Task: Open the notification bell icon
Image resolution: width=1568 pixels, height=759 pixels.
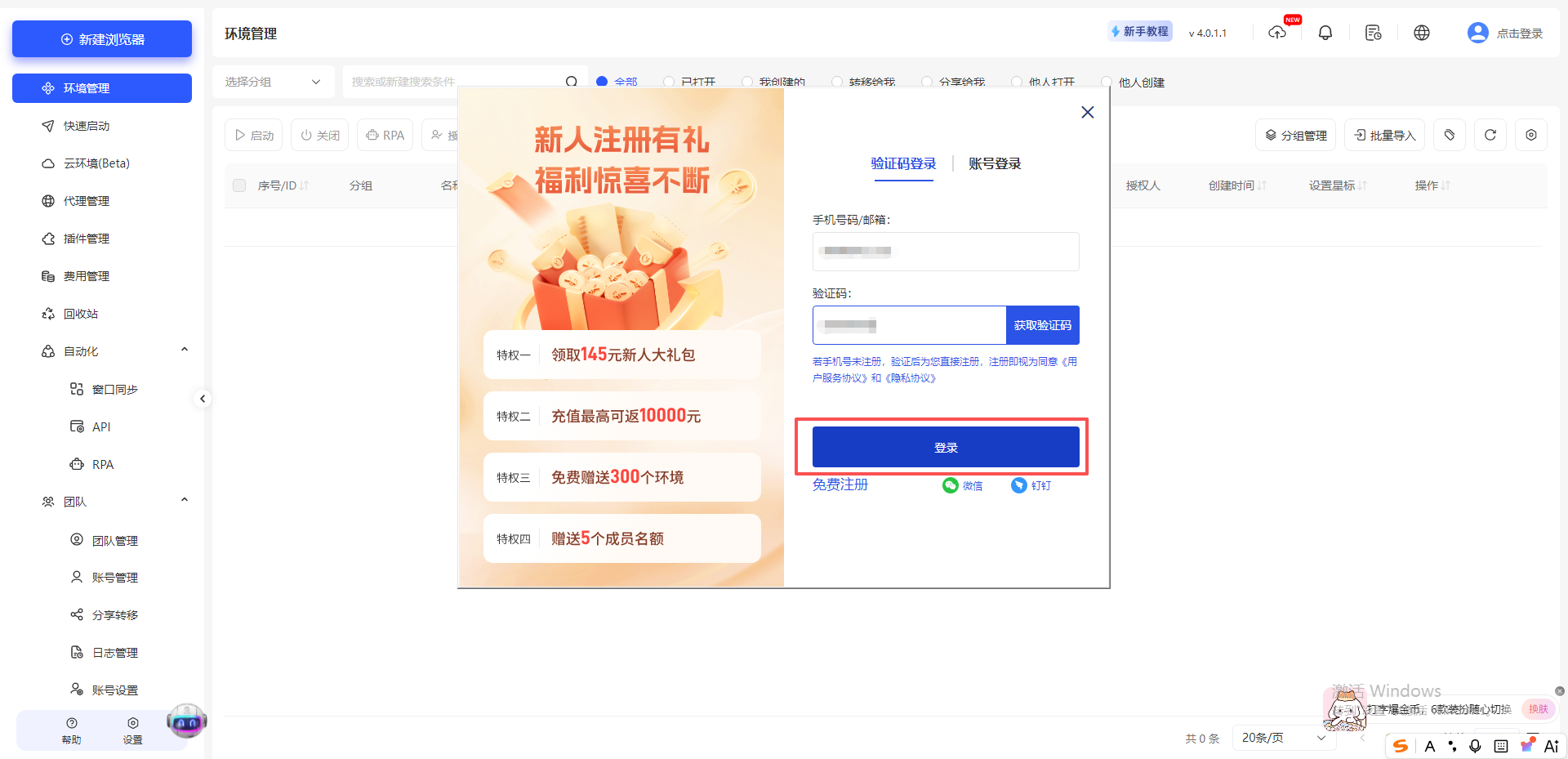Action: [1325, 33]
